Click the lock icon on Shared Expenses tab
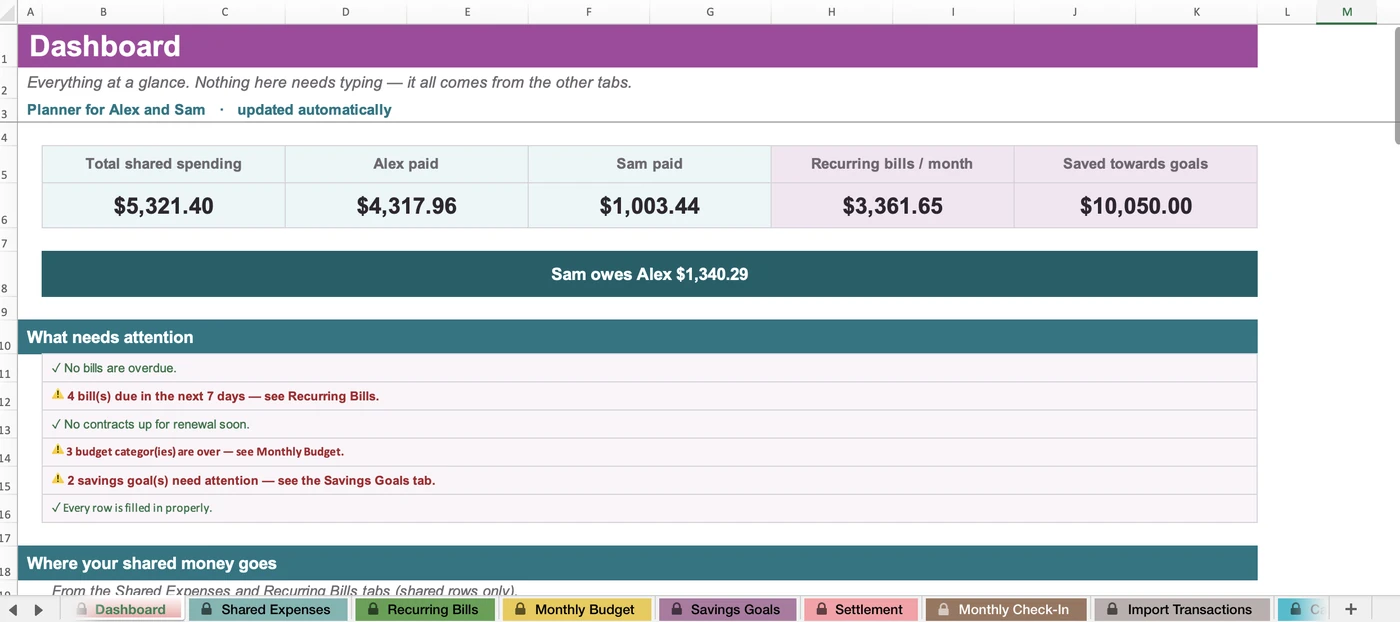Viewport: 1400px width, 622px height. coord(207,608)
